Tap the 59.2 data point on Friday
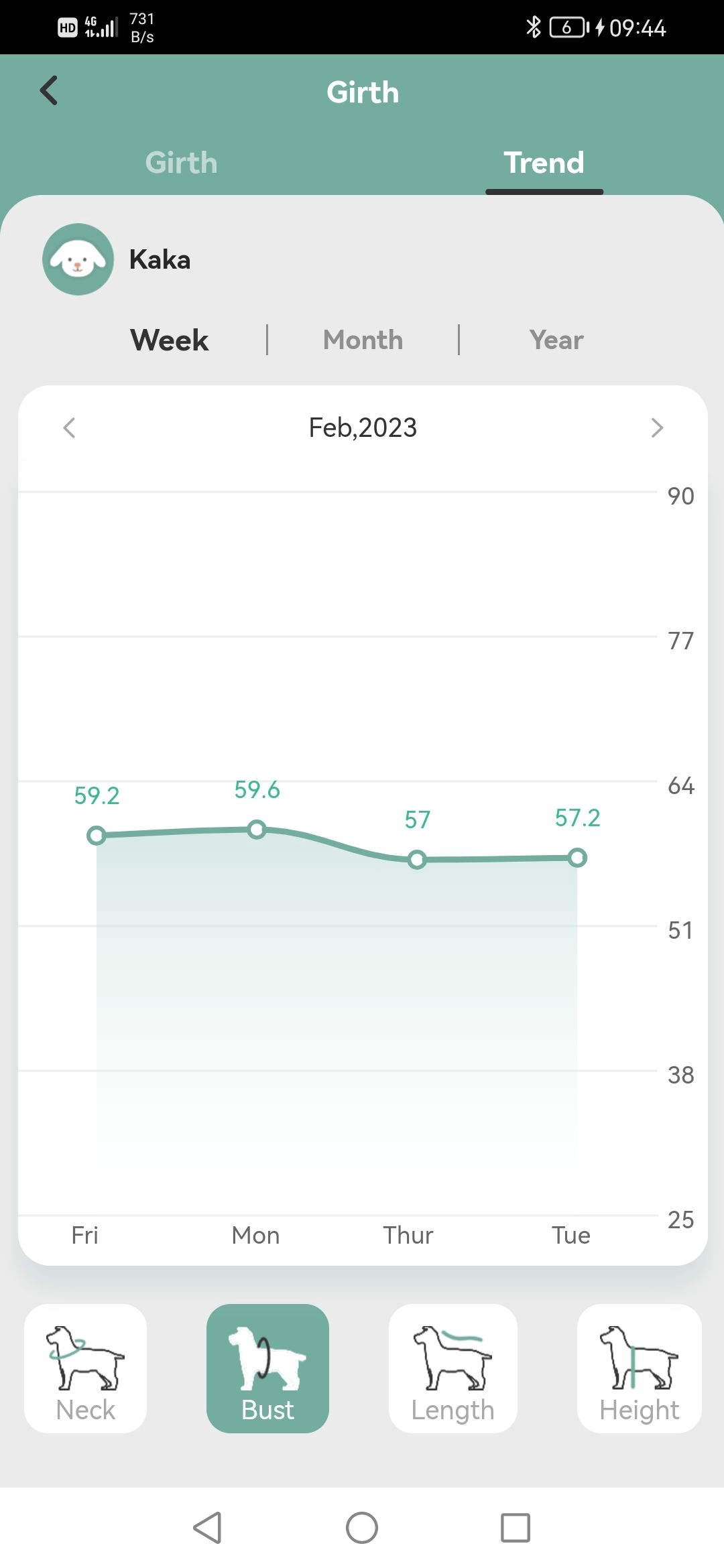Image resolution: width=724 pixels, height=1568 pixels. tap(97, 835)
